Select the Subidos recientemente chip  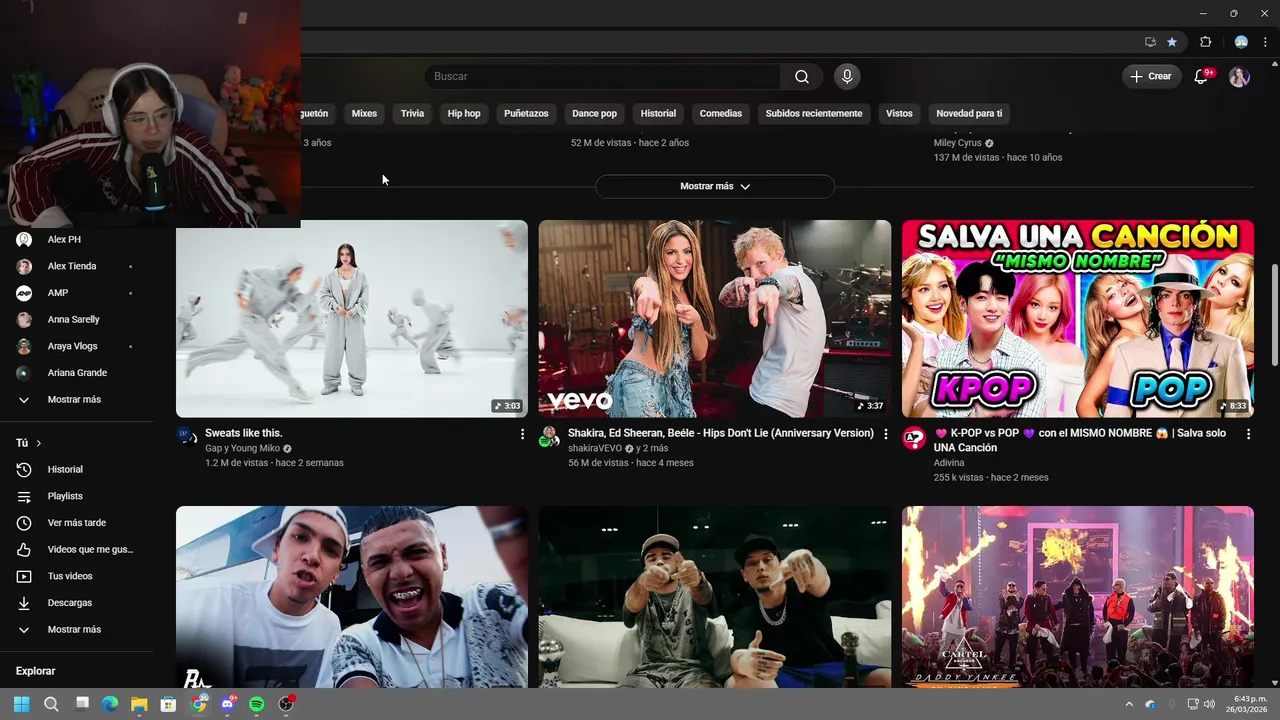pyautogui.click(x=814, y=113)
